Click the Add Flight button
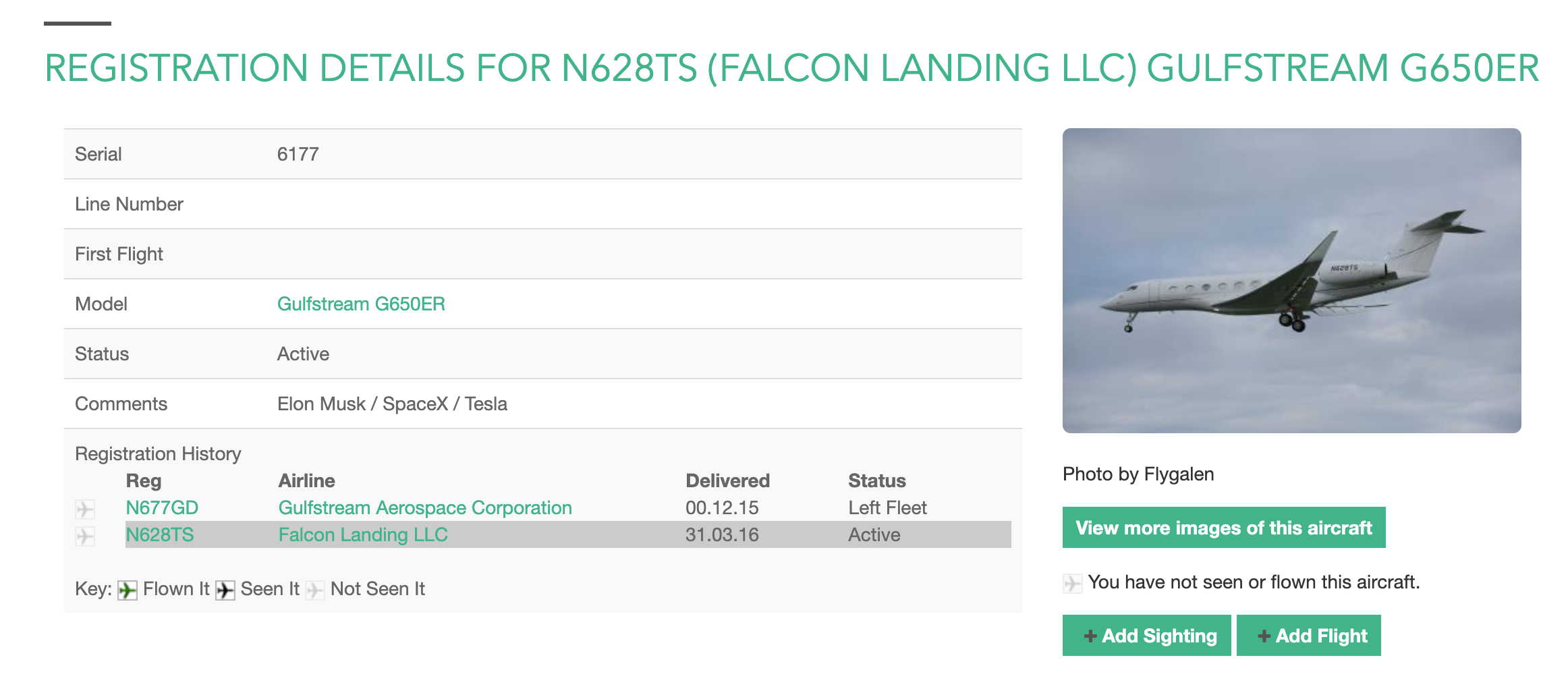 (1309, 635)
